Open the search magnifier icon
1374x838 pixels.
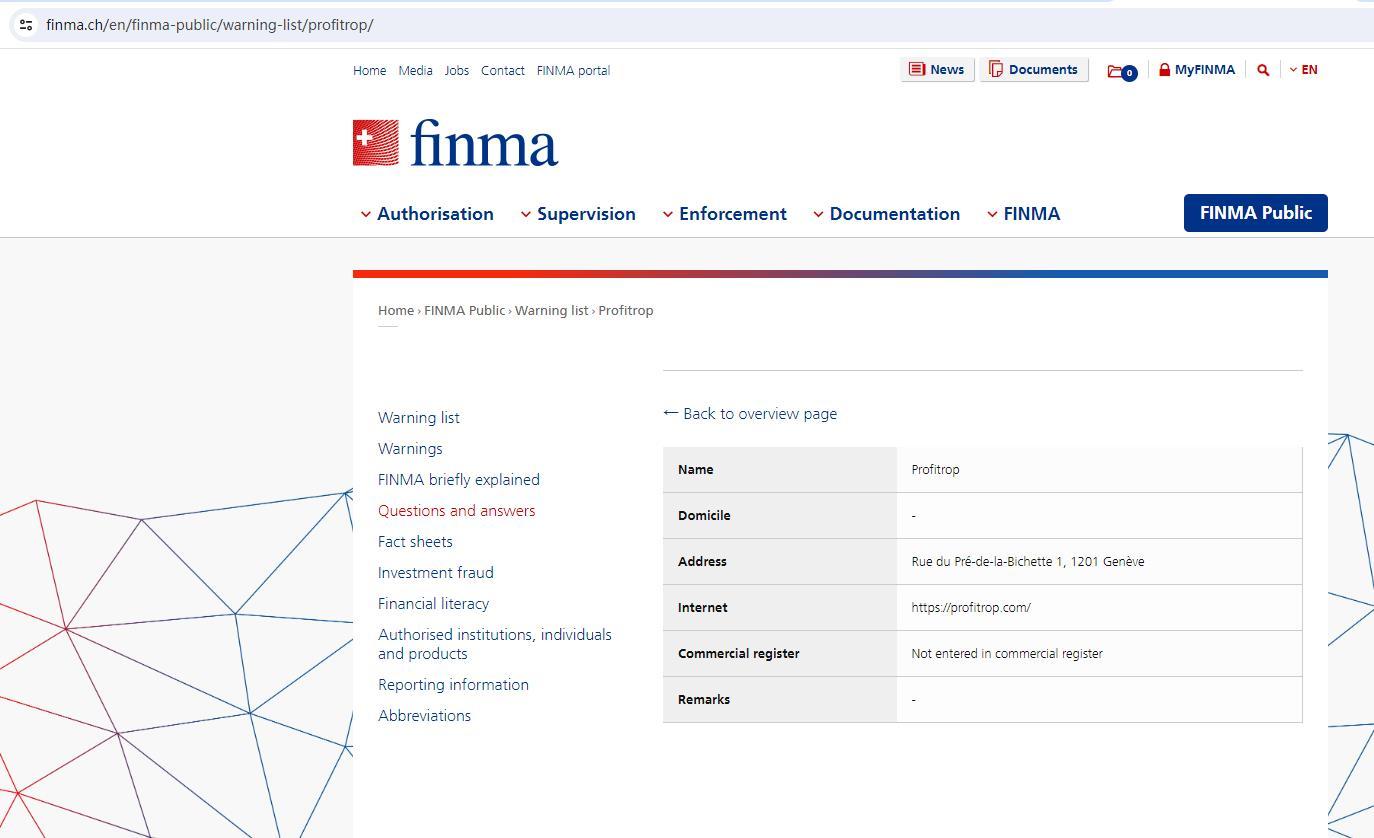coord(1263,70)
